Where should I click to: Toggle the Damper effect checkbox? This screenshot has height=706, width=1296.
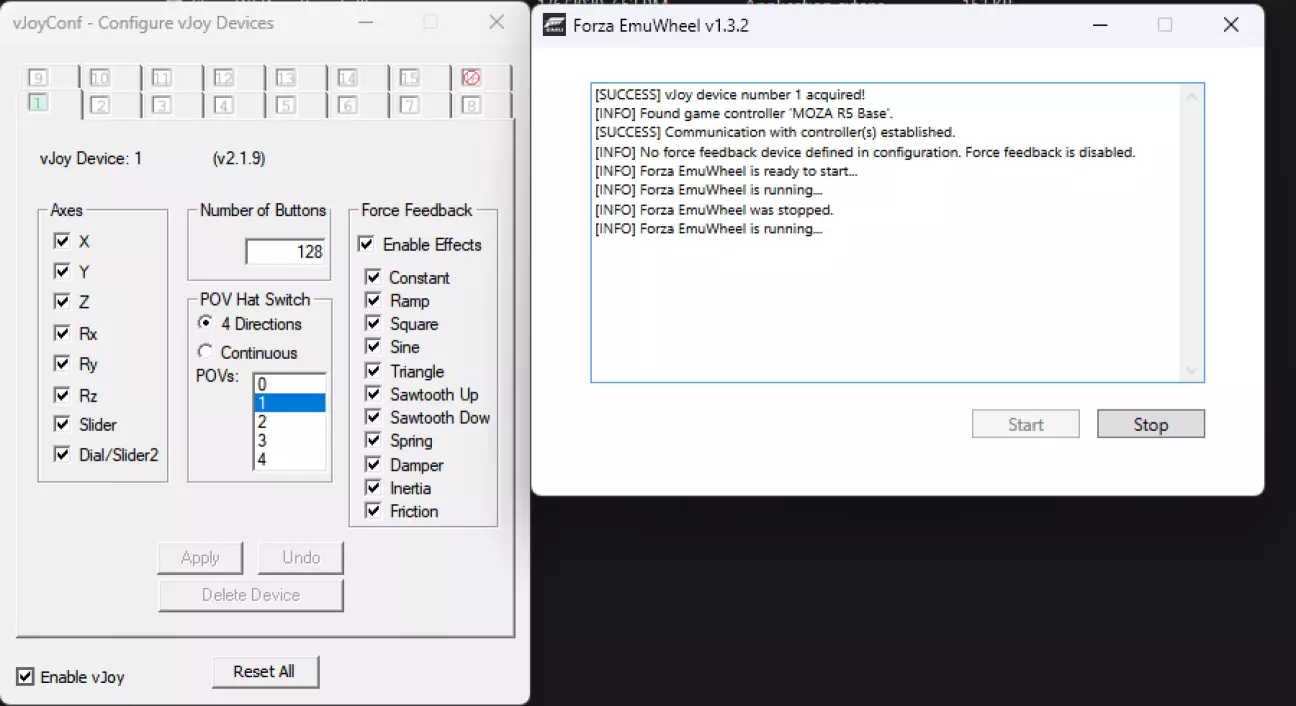pyautogui.click(x=373, y=465)
